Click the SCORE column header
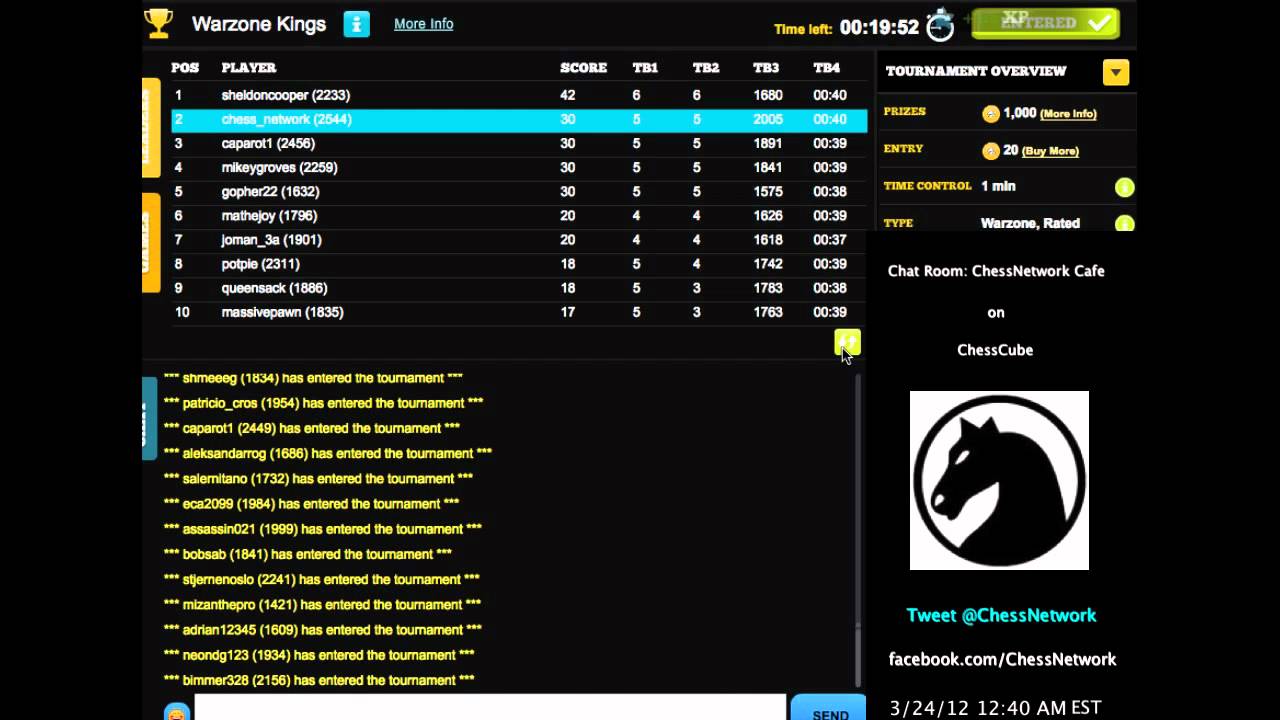The image size is (1280, 720). (x=583, y=68)
